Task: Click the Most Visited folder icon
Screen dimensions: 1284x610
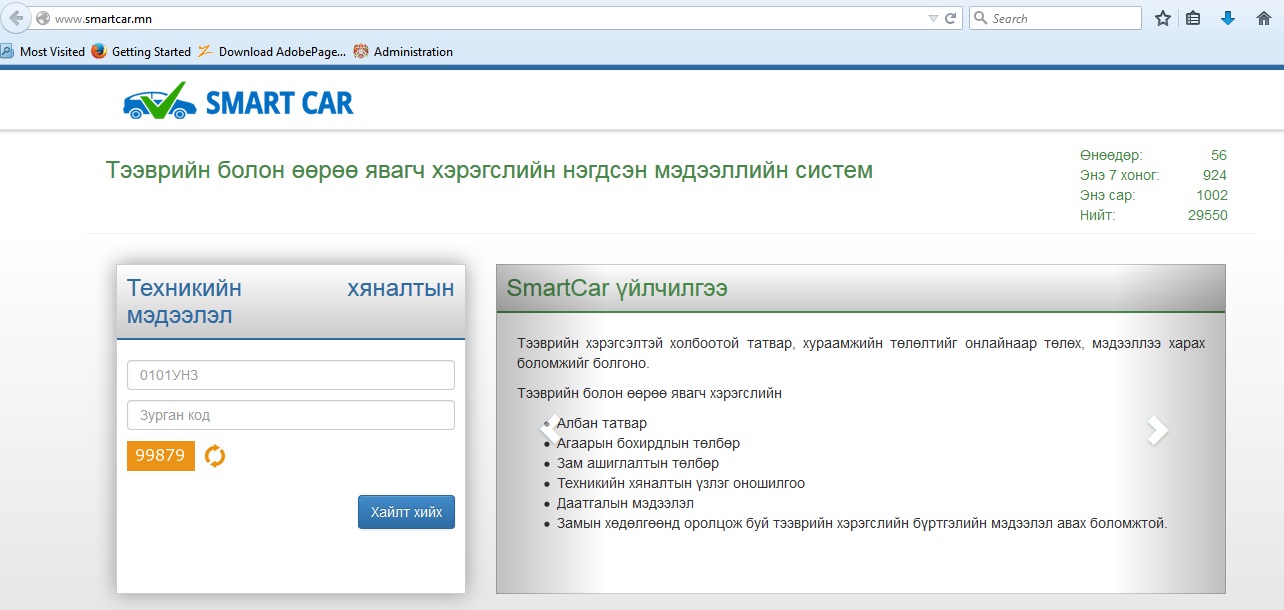Action: [x=8, y=52]
